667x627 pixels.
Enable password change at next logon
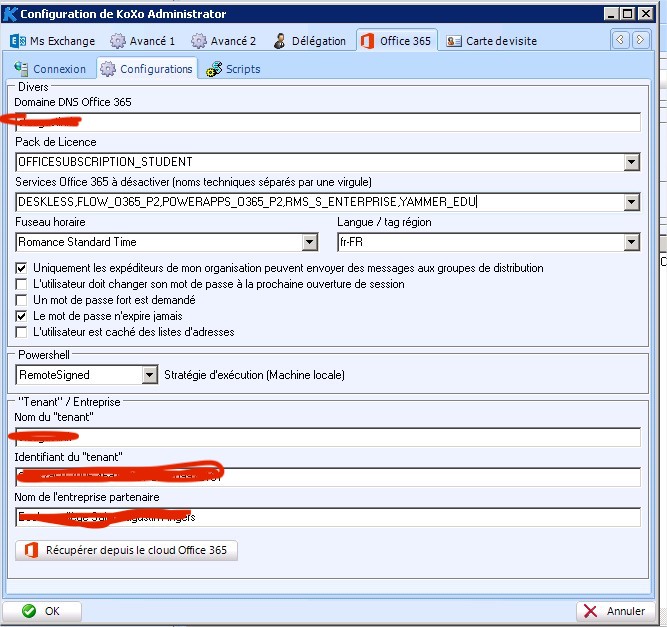21,284
